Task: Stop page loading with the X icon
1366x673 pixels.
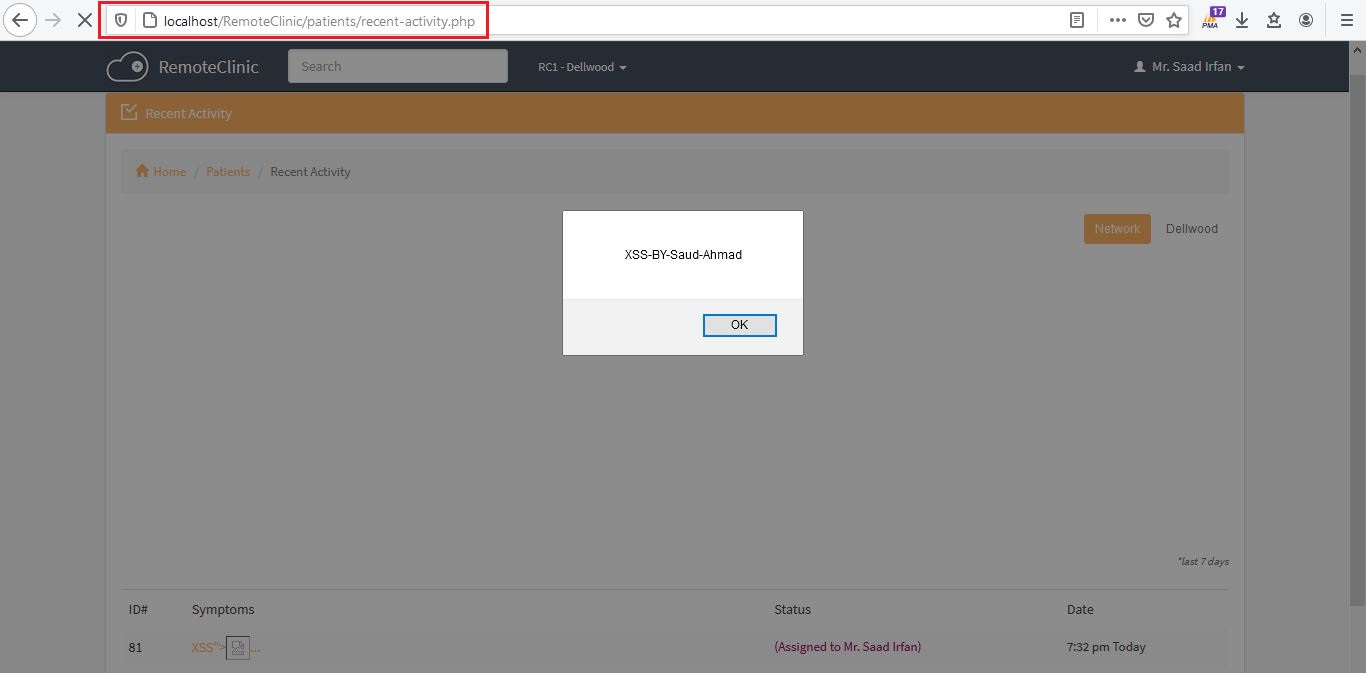Action: pos(85,20)
